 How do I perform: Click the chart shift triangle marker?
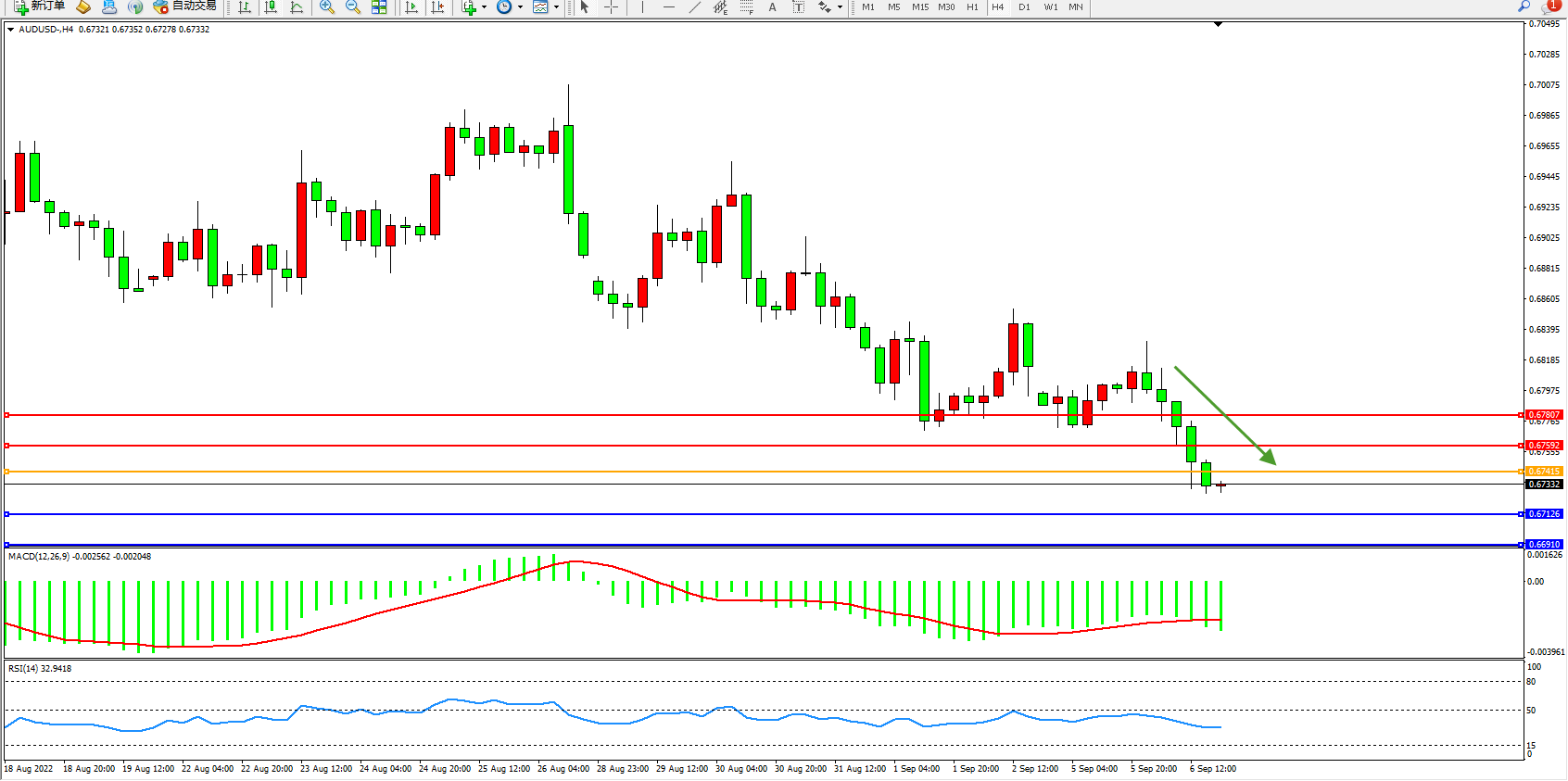coord(1218,25)
